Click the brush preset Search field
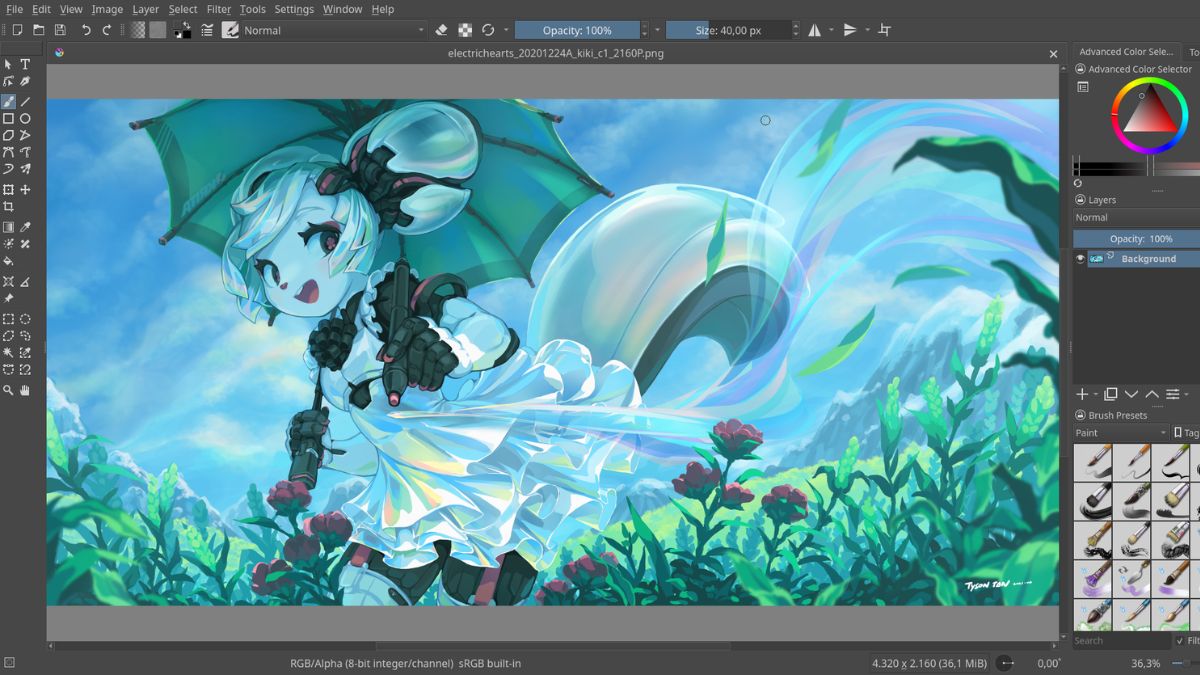Image resolution: width=1200 pixels, height=675 pixels. coord(1121,641)
